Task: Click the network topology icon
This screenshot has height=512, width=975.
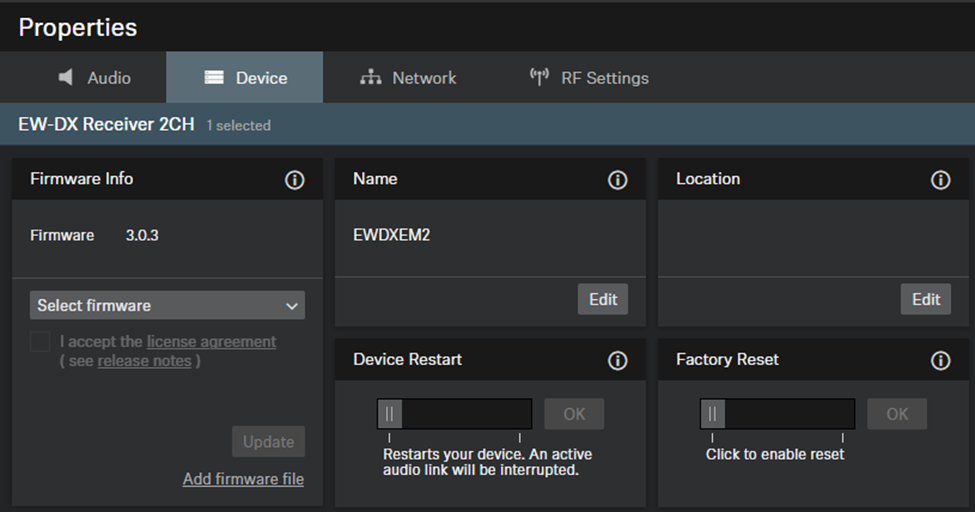Action: (371, 78)
